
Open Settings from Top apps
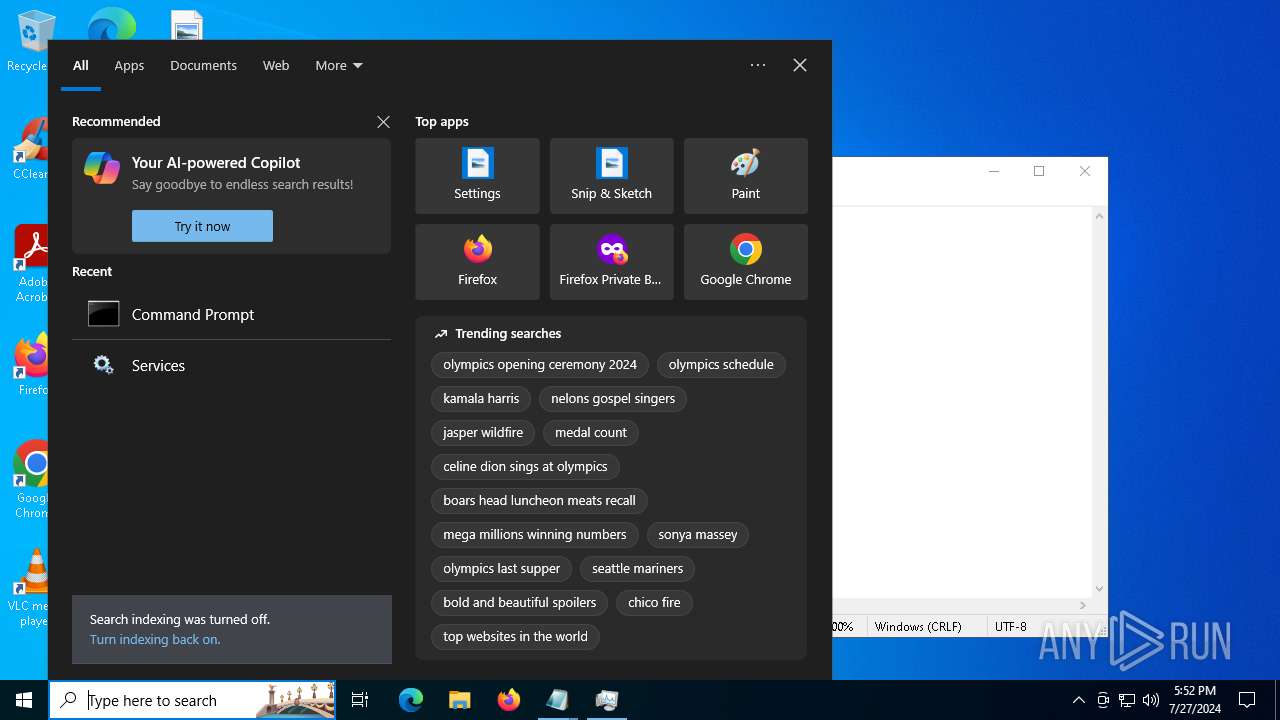(x=477, y=176)
